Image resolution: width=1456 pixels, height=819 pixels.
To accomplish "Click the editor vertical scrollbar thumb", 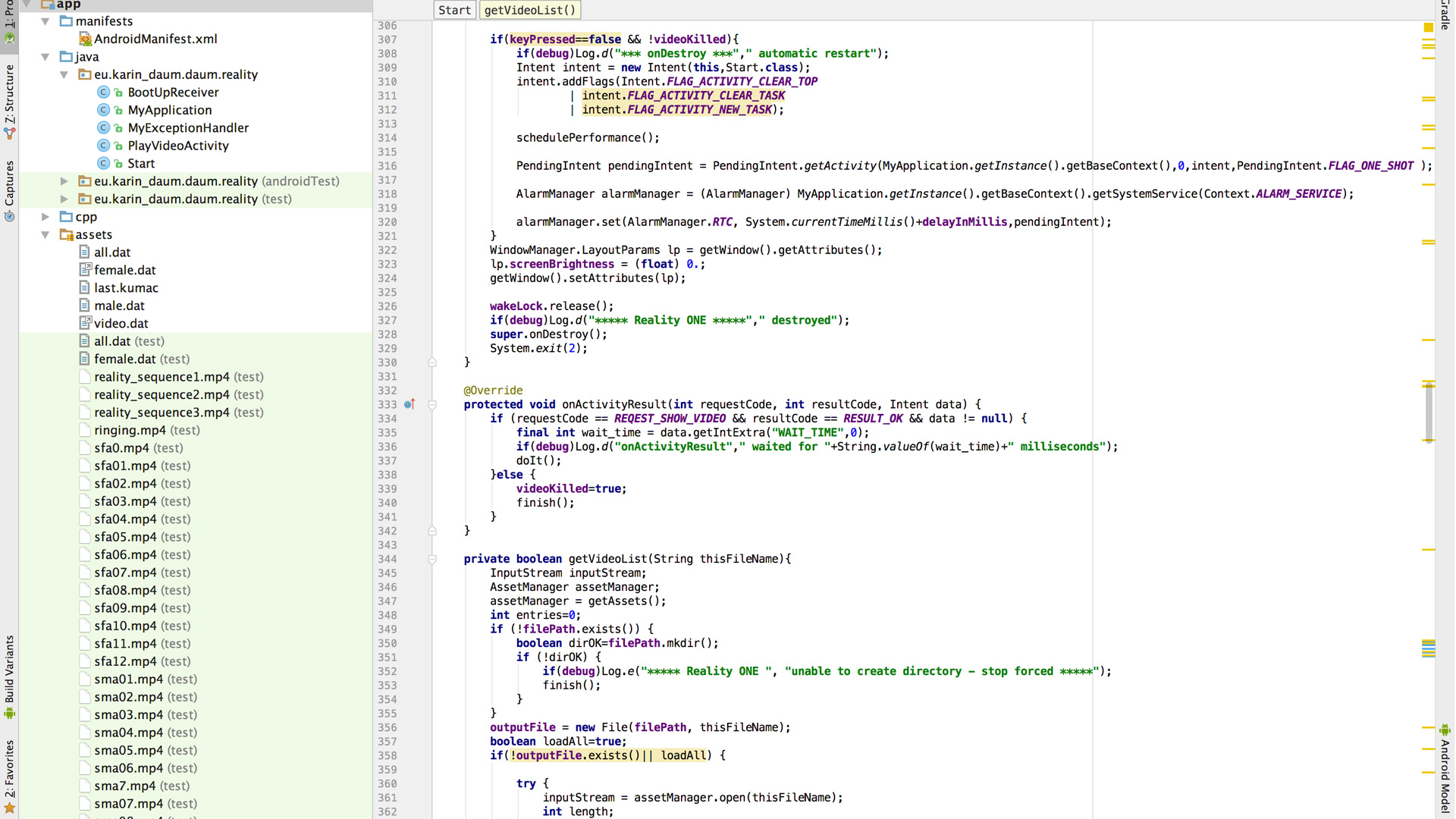I will tap(1428, 412).
